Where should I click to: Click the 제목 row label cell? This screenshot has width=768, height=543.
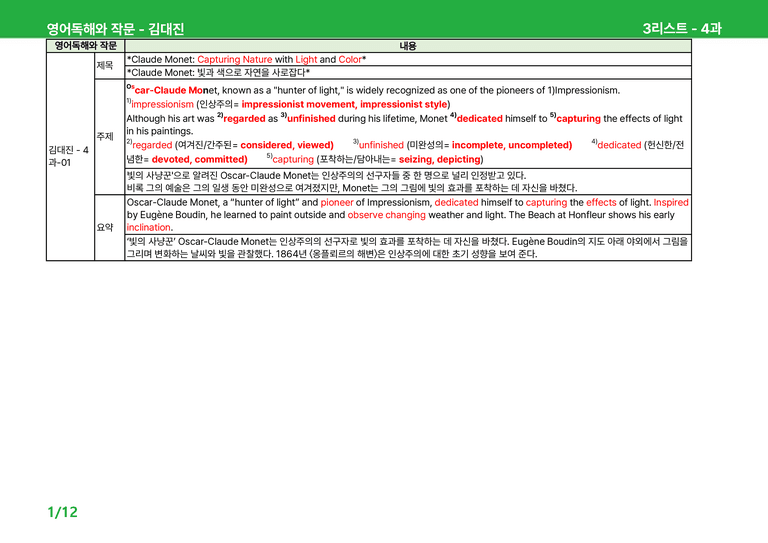[x=109, y=66]
